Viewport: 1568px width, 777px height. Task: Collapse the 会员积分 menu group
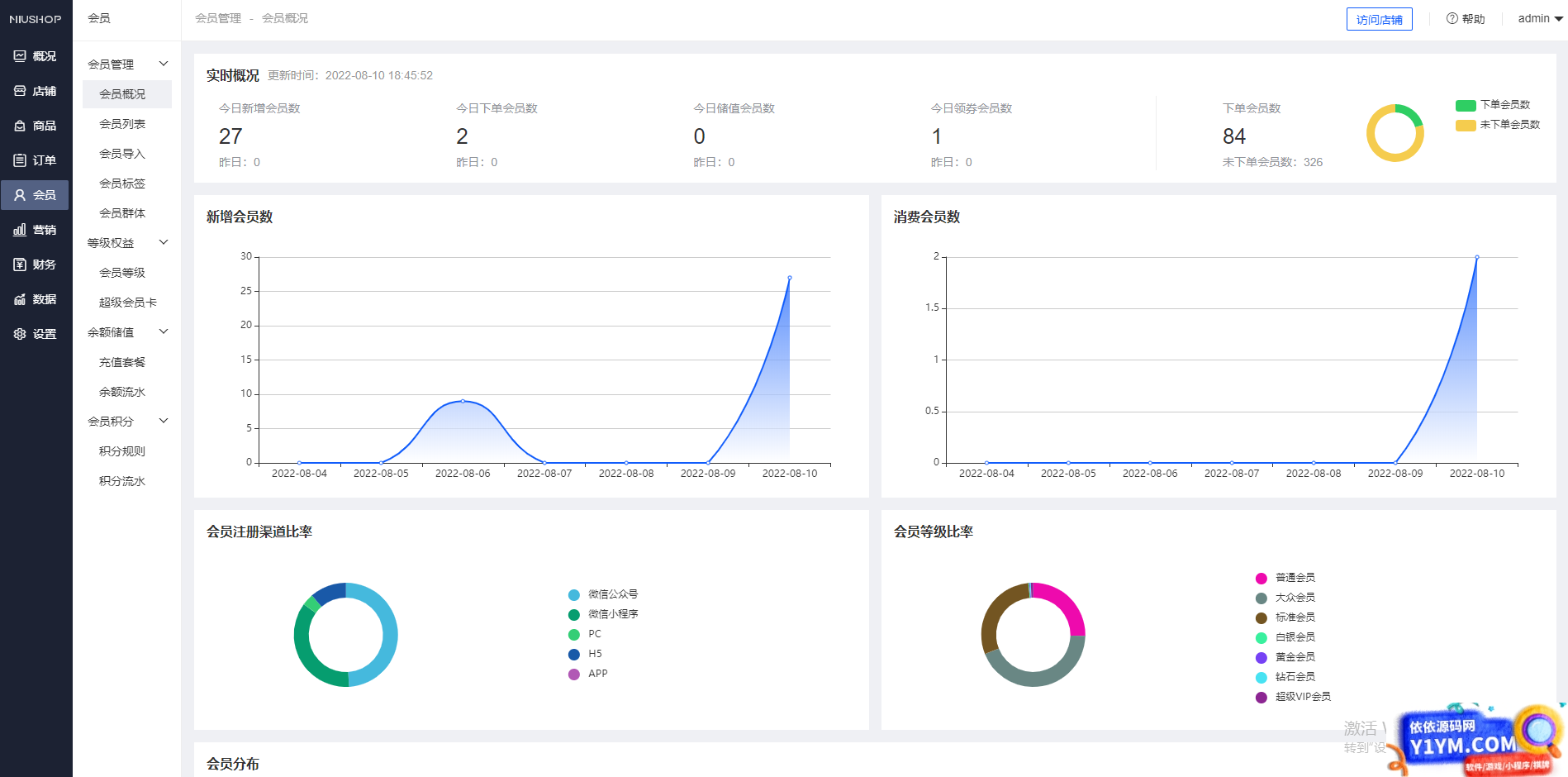pos(164,421)
